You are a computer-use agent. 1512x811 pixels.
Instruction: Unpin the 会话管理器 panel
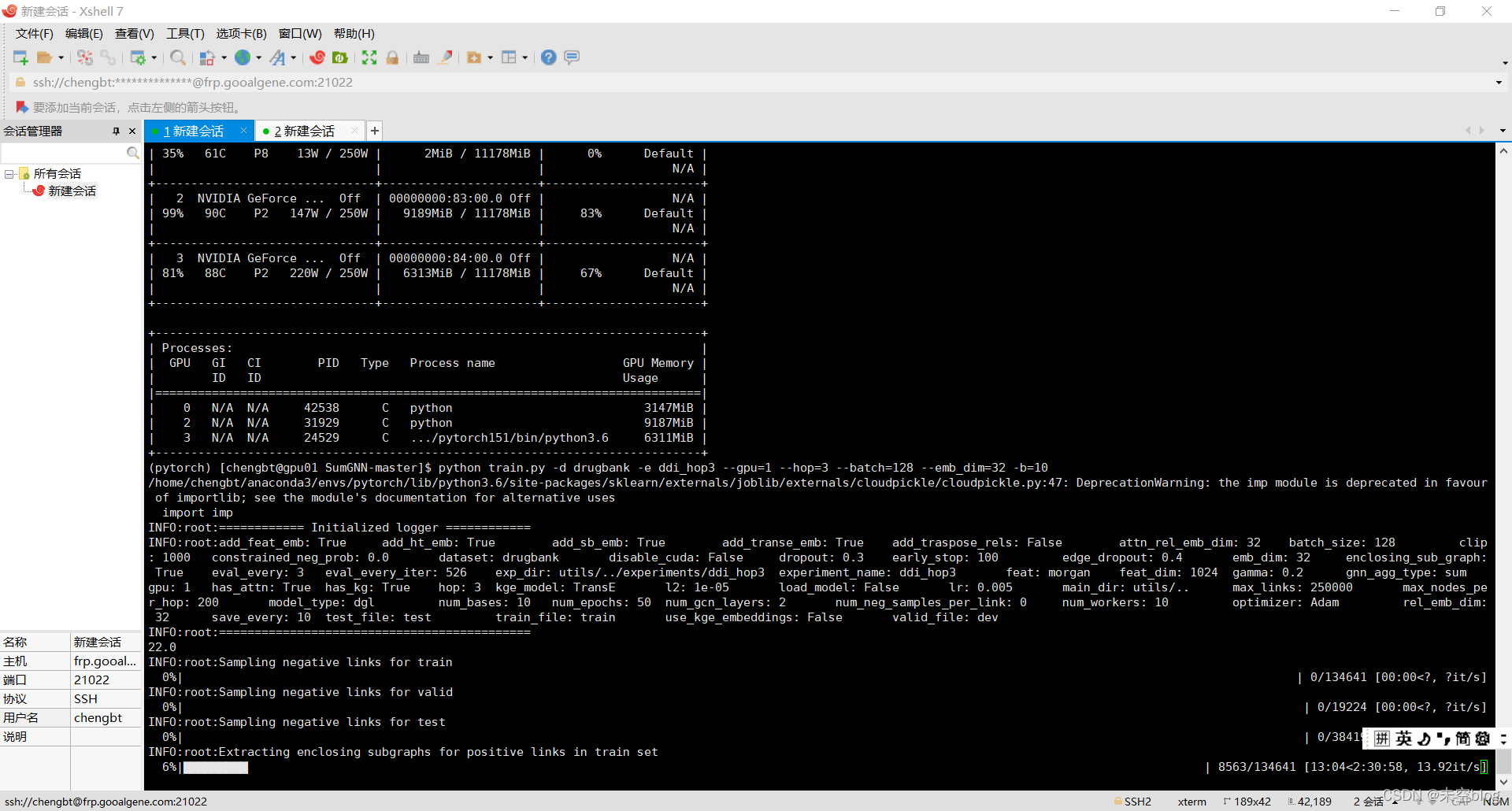point(116,131)
